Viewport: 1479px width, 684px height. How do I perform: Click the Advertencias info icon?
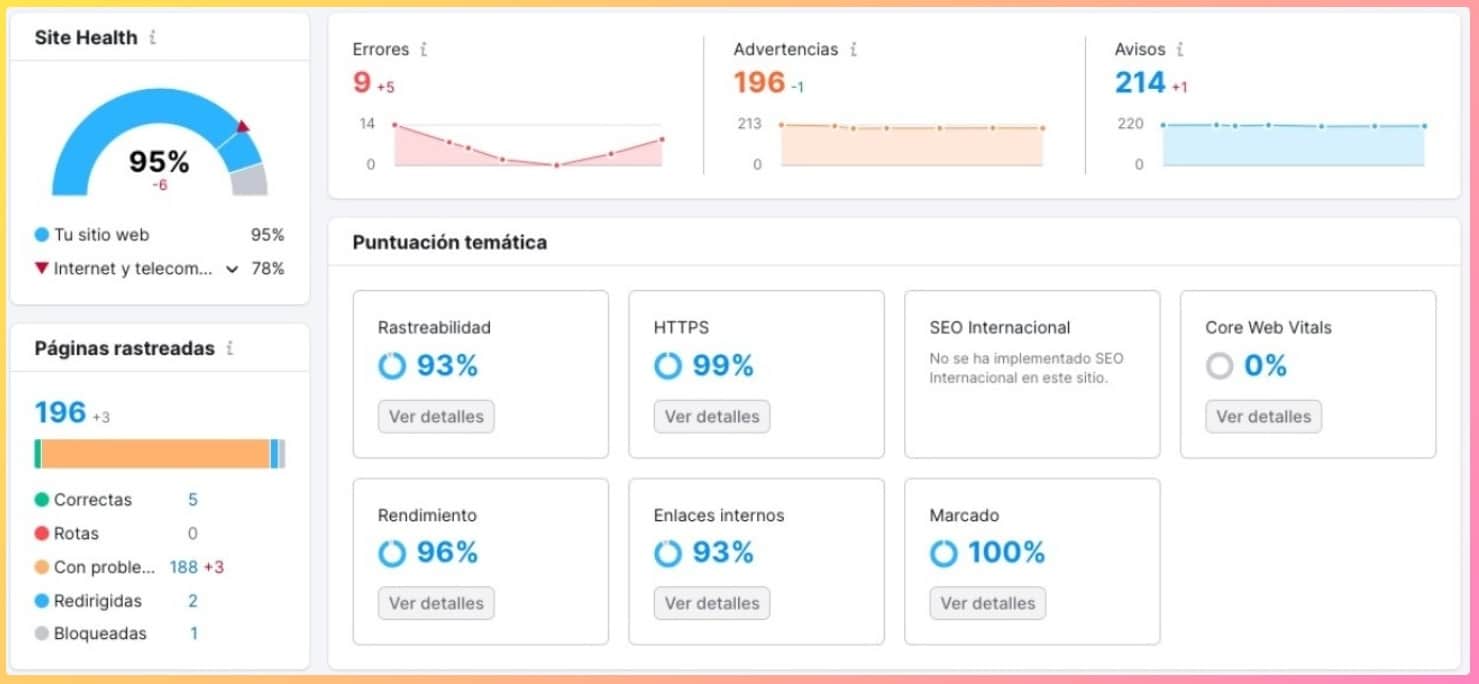click(853, 49)
